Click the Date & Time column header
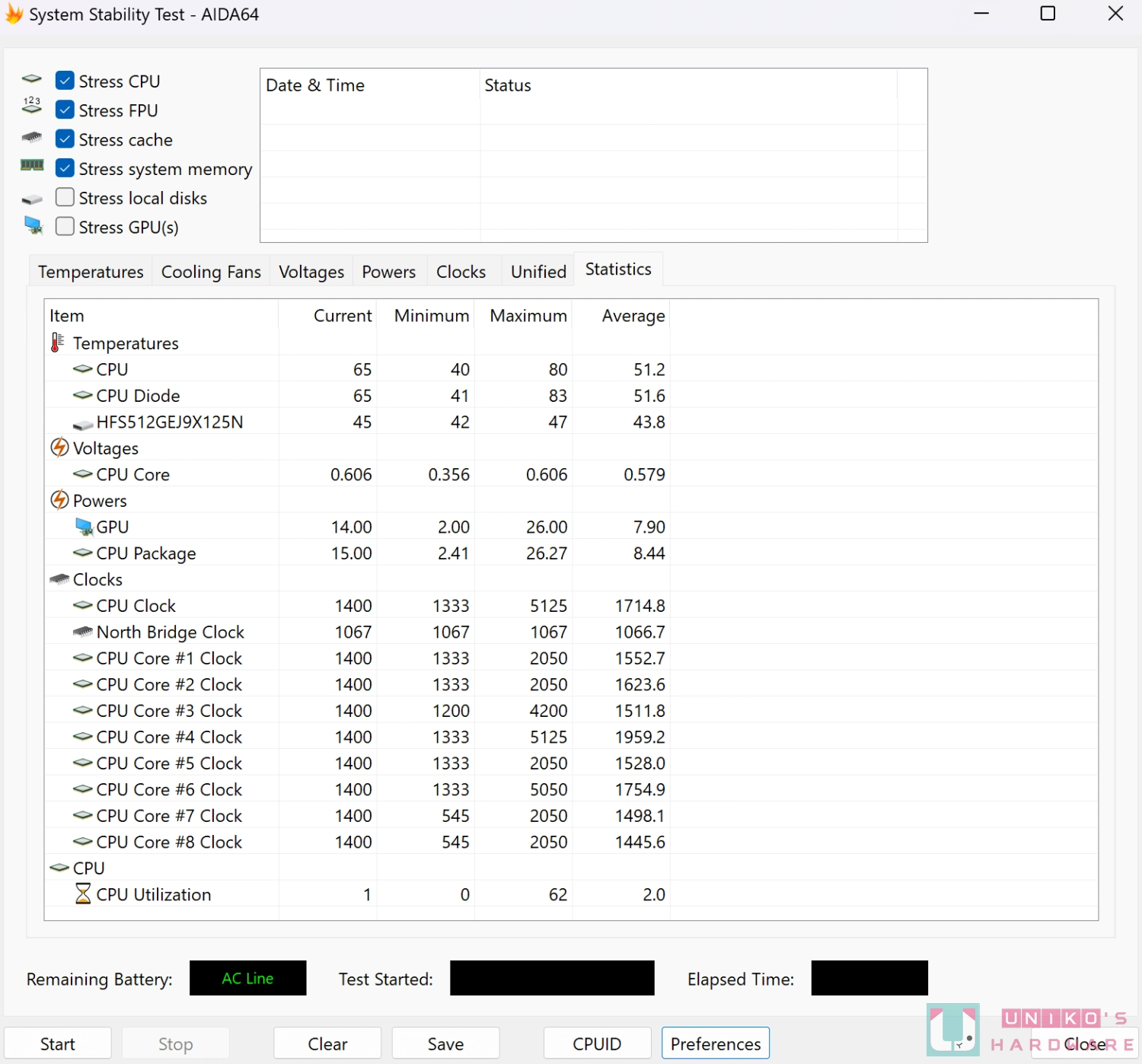This screenshot has width=1142, height=1064. (370, 85)
